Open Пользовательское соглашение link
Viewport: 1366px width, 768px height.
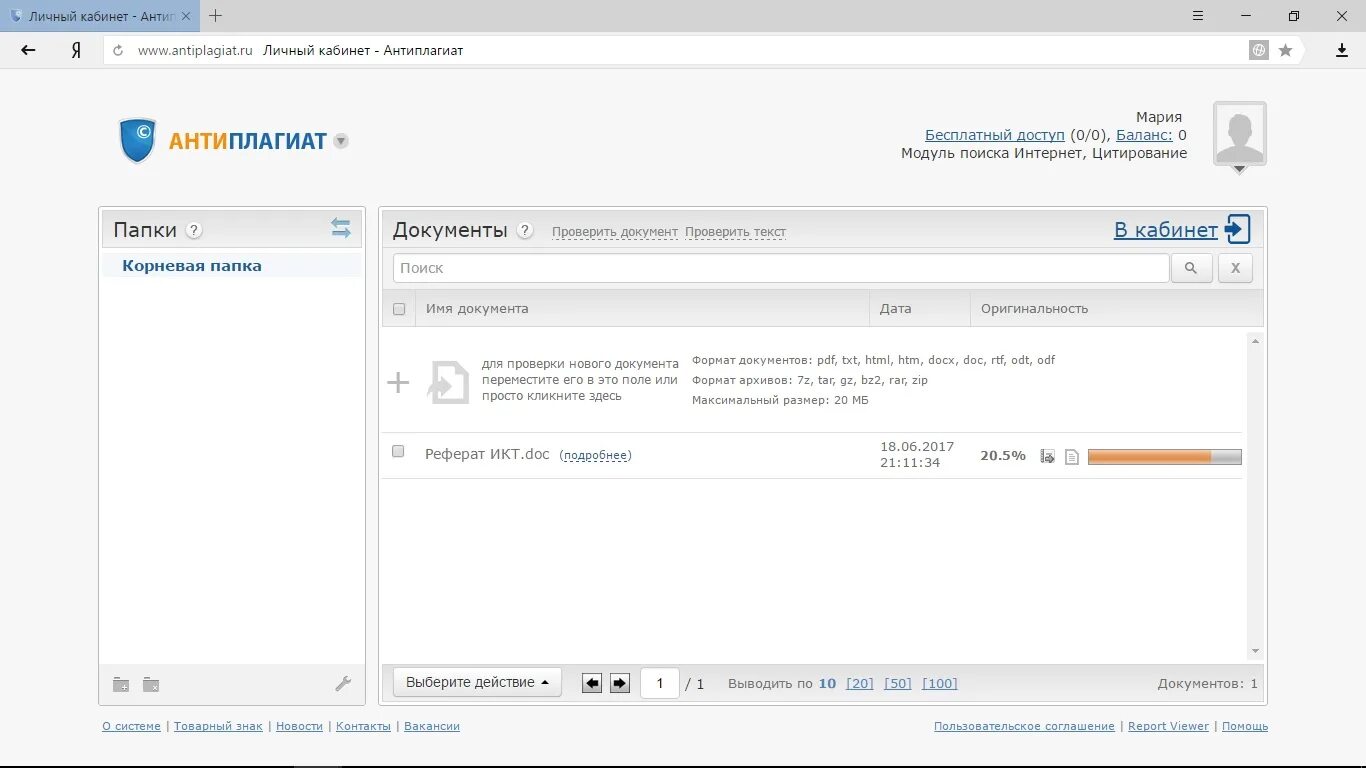pyautogui.click(x=1024, y=726)
